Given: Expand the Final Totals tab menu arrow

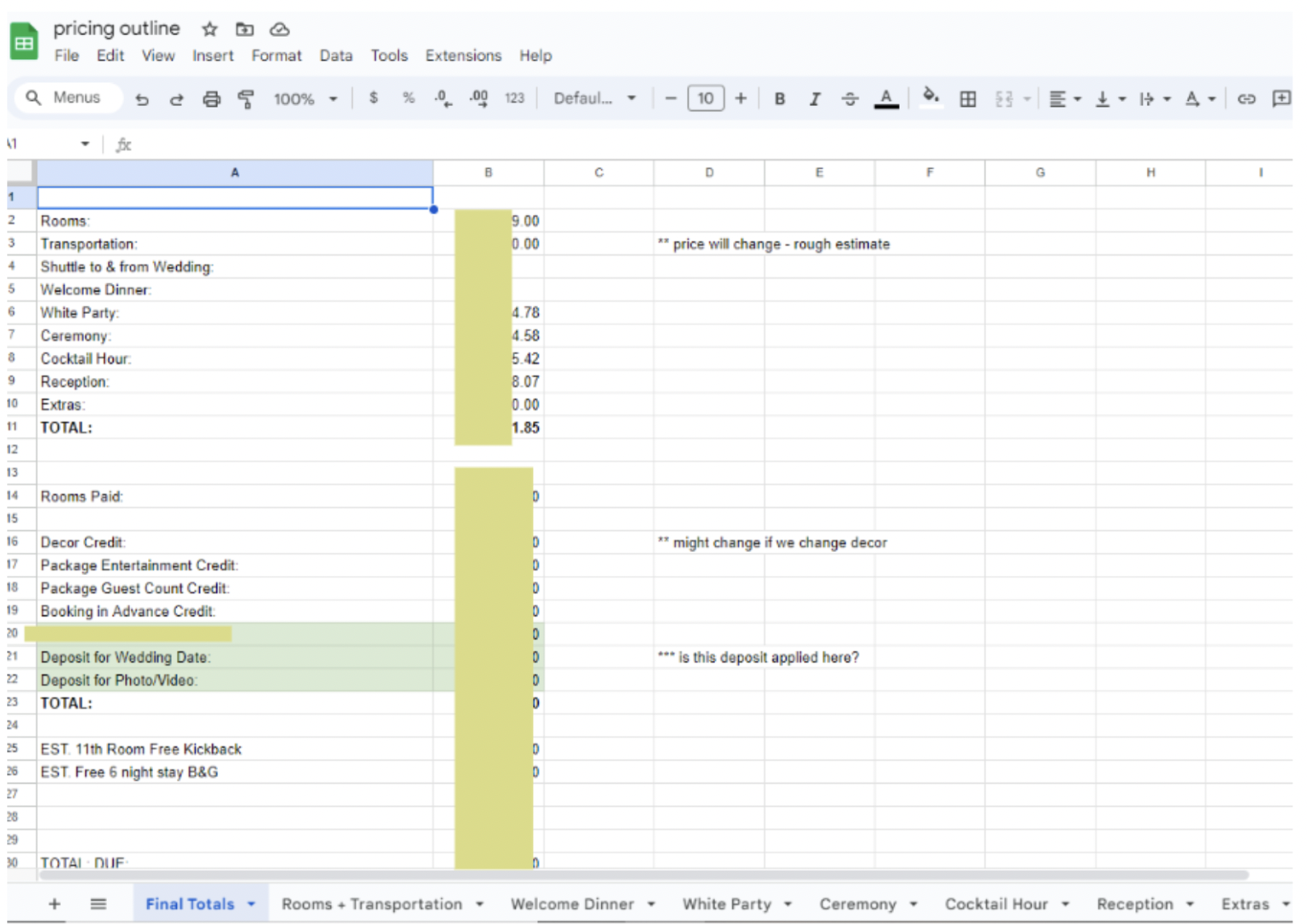Looking at the screenshot, I should coord(251,903).
